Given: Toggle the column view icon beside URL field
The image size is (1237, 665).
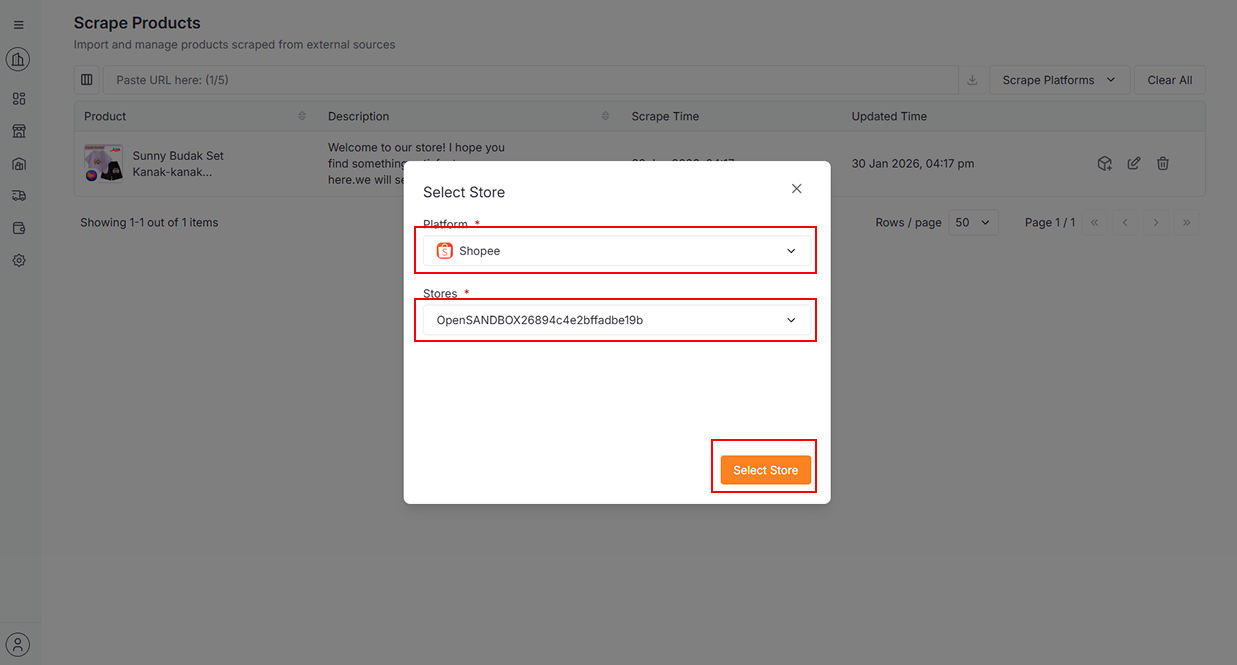Looking at the screenshot, I should 87,80.
